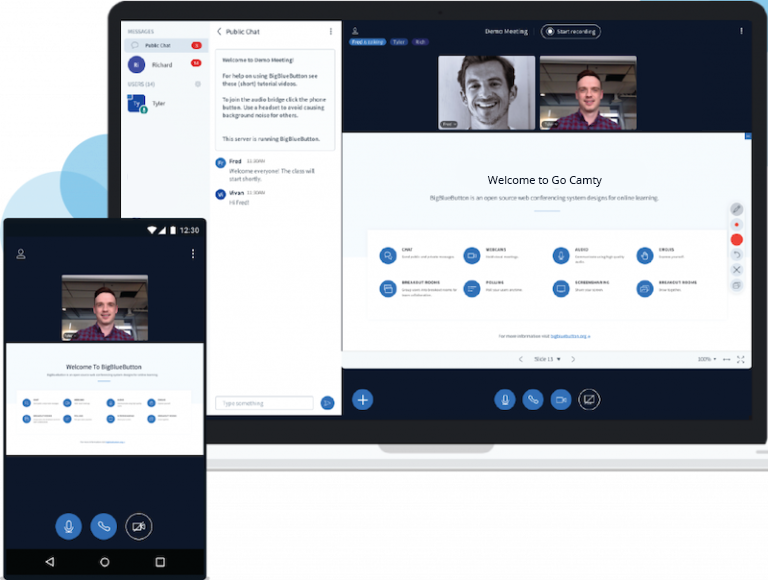Toggle the webcam button in laptop toolbar
This screenshot has height=580, width=768.
(561, 399)
